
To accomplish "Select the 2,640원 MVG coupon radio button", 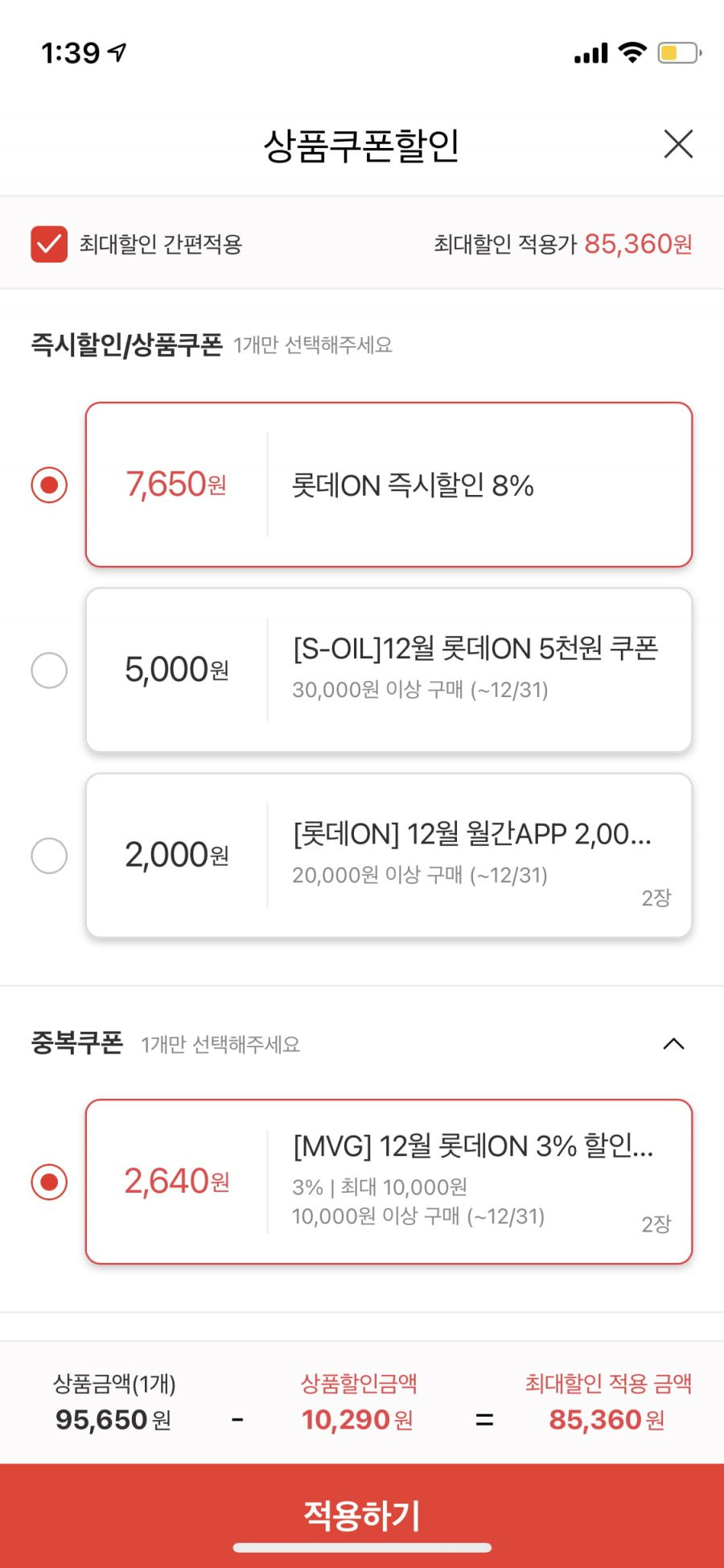I will pyautogui.click(x=49, y=1182).
